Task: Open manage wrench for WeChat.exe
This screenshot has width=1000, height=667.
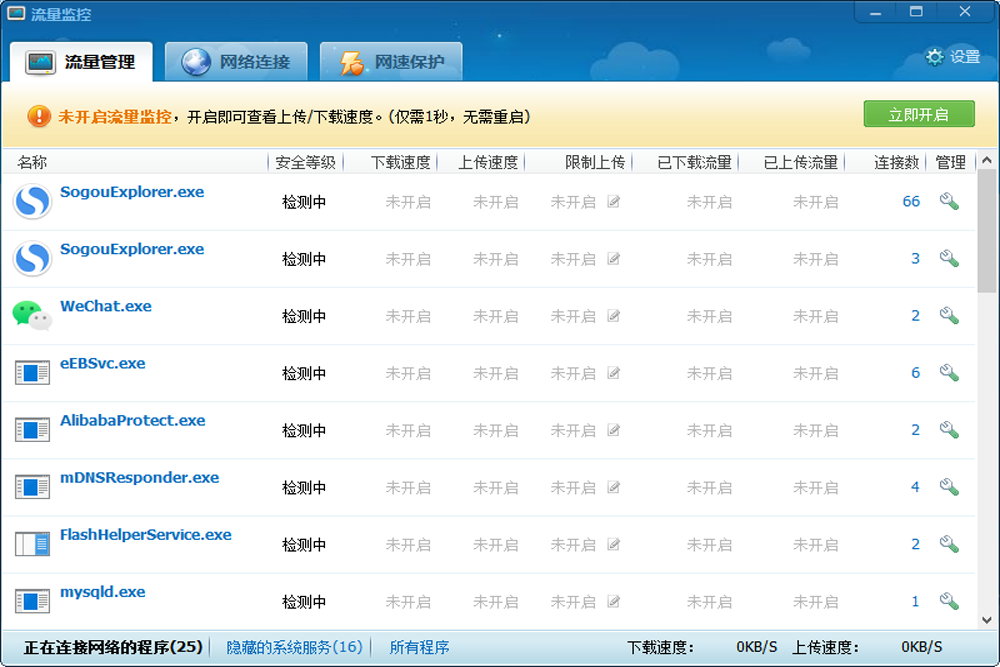Action: [949, 316]
